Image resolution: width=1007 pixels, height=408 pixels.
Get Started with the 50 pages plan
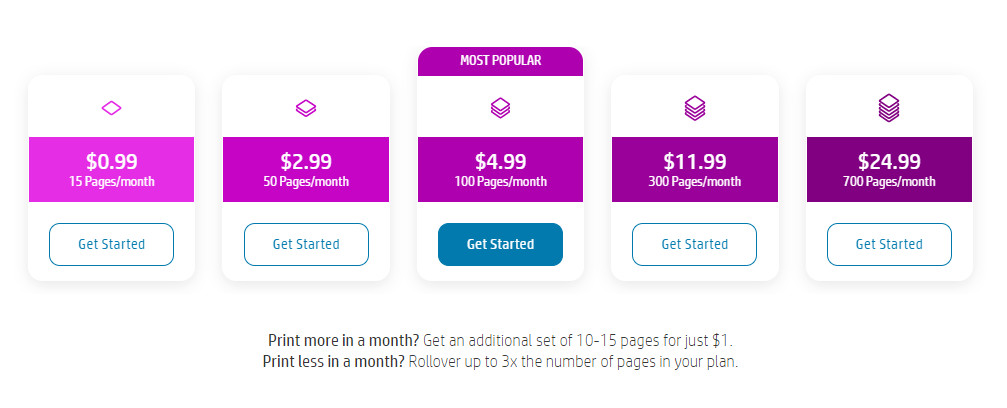(x=306, y=244)
